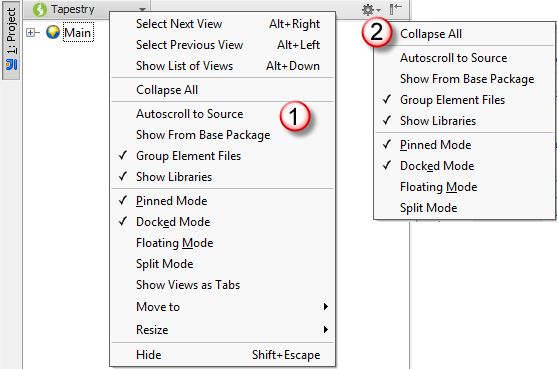Image resolution: width=558 pixels, height=369 pixels.
Task: Expand the Main tree node
Action: pyautogui.click(x=31, y=33)
